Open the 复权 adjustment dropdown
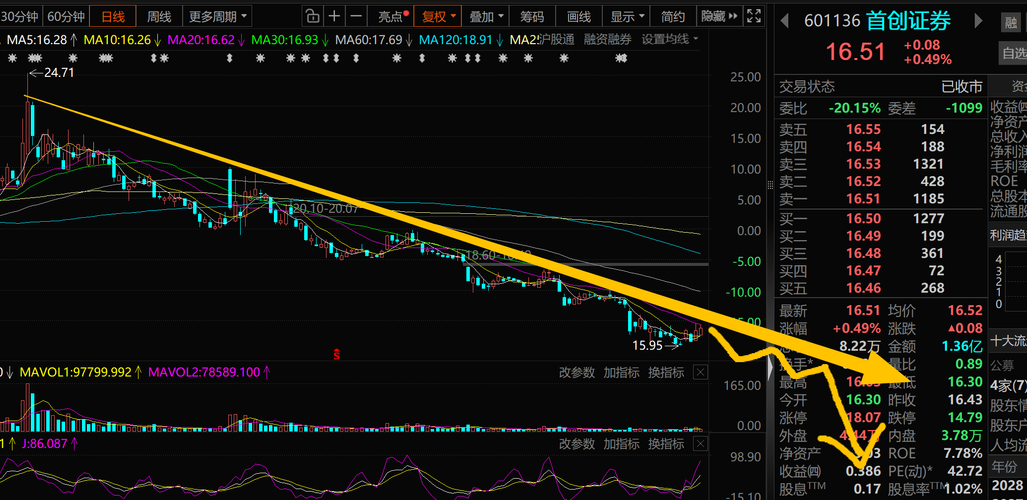 [438, 16]
